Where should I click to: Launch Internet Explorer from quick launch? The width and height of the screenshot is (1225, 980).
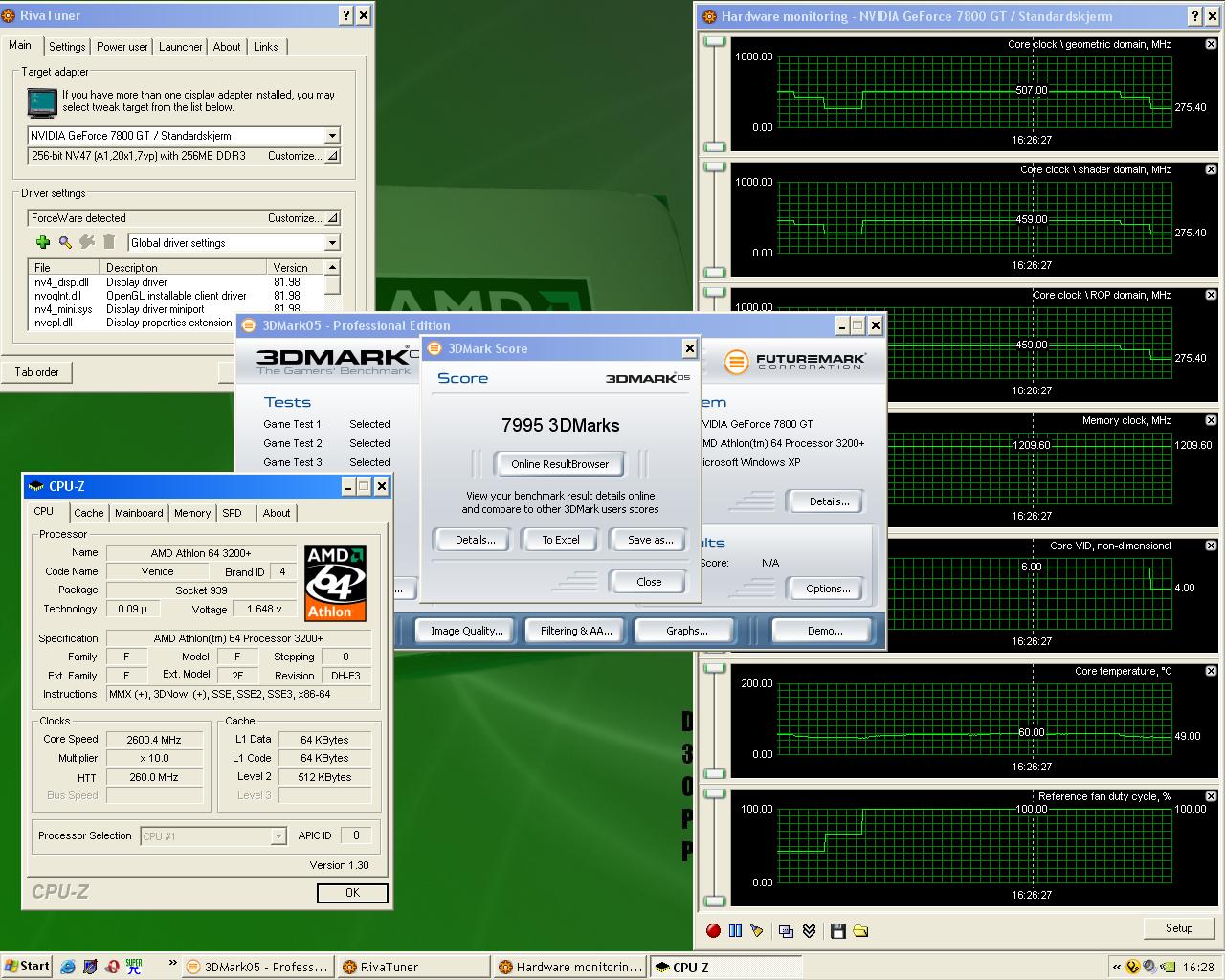click(68, 967)
